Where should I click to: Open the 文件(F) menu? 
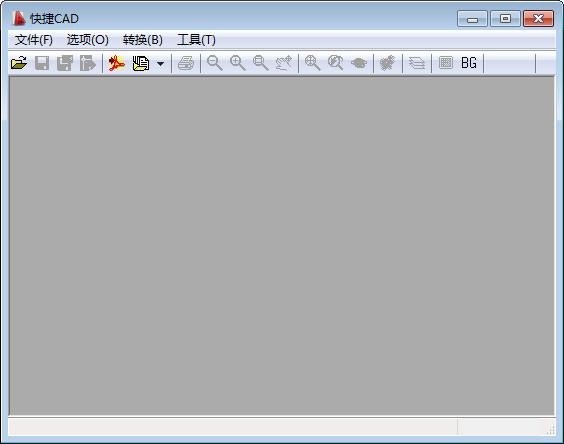[x=34, y=40]
